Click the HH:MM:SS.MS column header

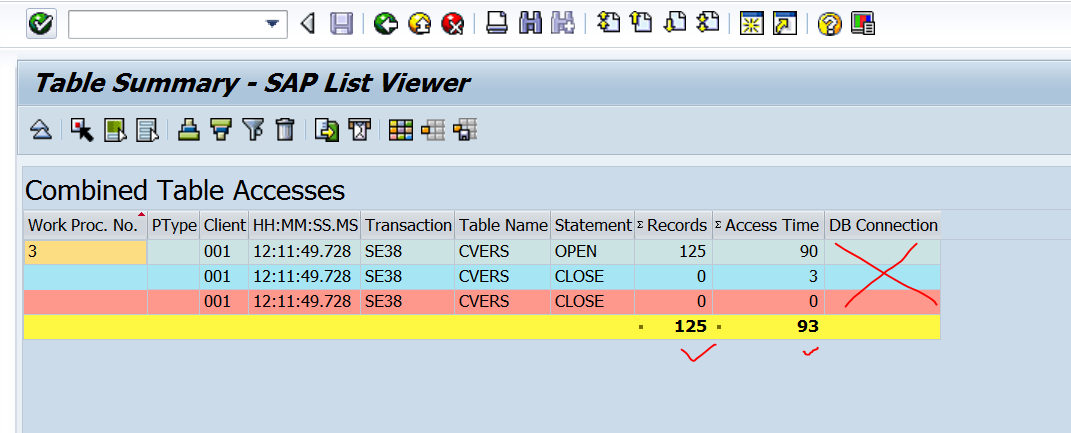click(x=305, y=225)
